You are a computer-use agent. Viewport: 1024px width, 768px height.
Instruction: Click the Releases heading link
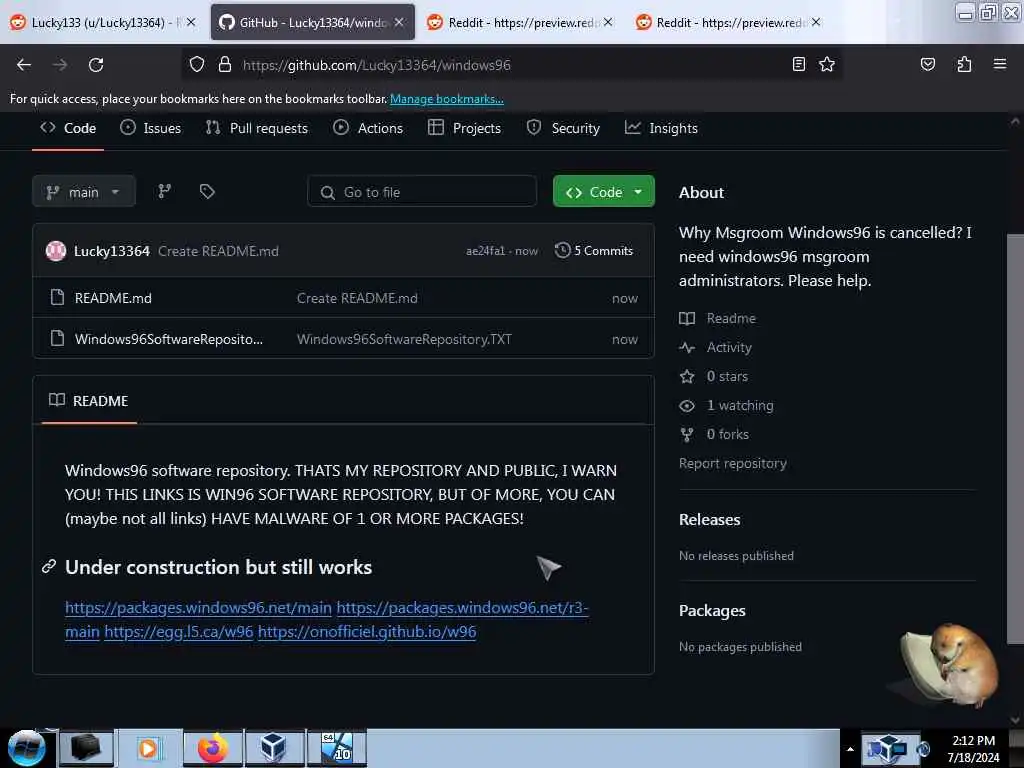coord(709,519)
